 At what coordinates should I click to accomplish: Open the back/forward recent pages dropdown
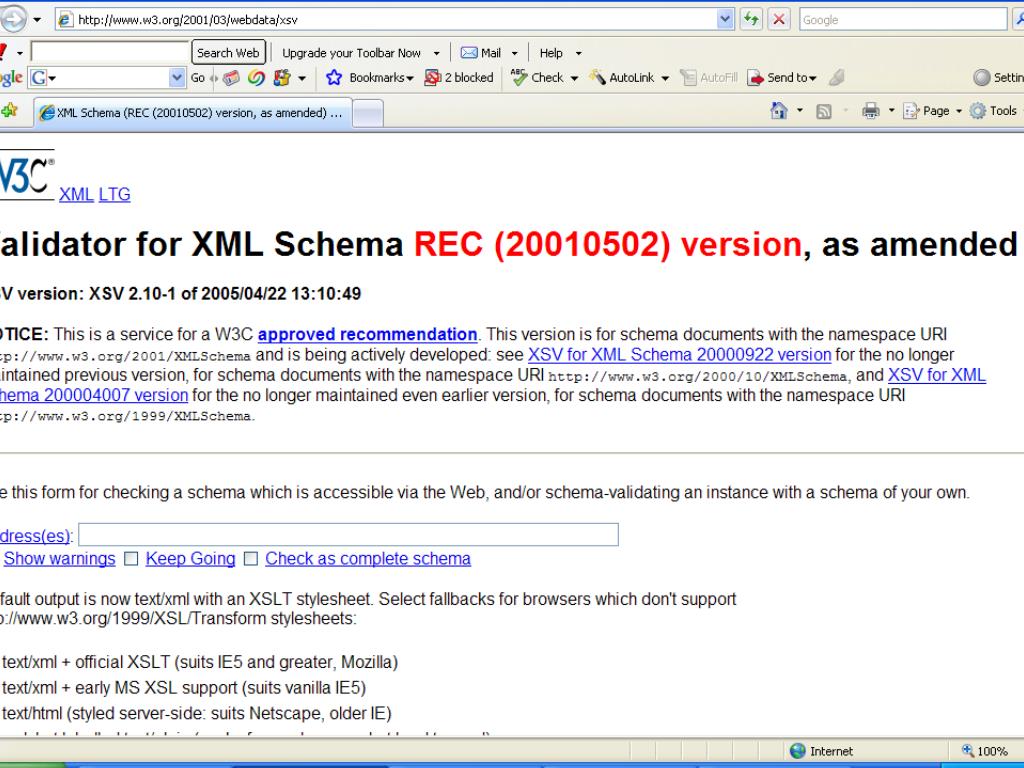37,20
